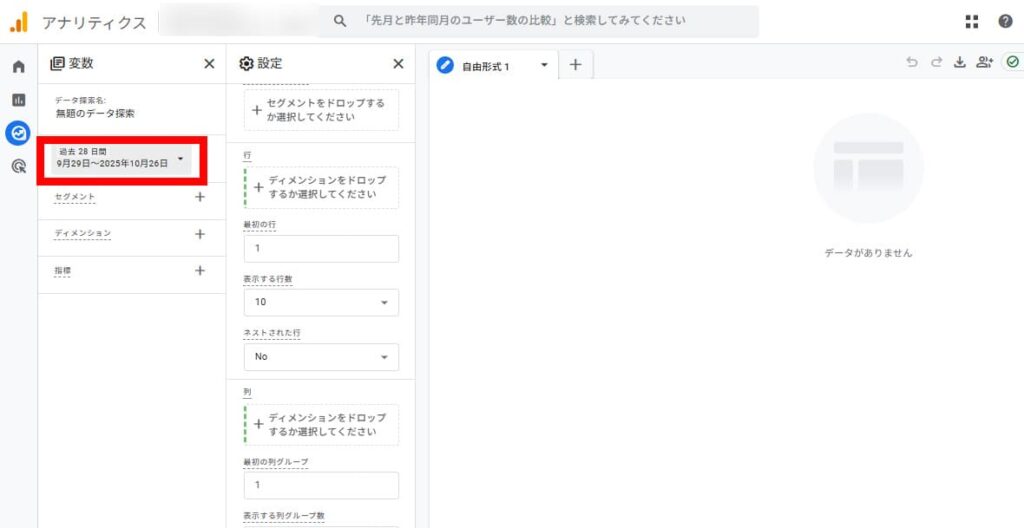Select the Explore icon in sidebar
Image resolution: width=1024 pixels, height=528 pixels.
tap(18, 133)
